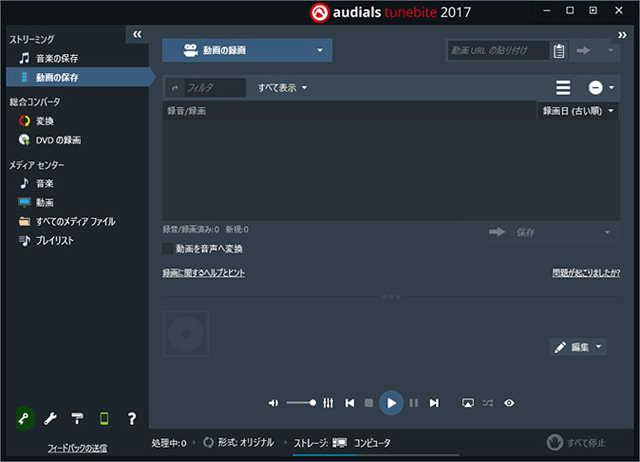Click the 処理中:0 status entry

click(169, 443)
